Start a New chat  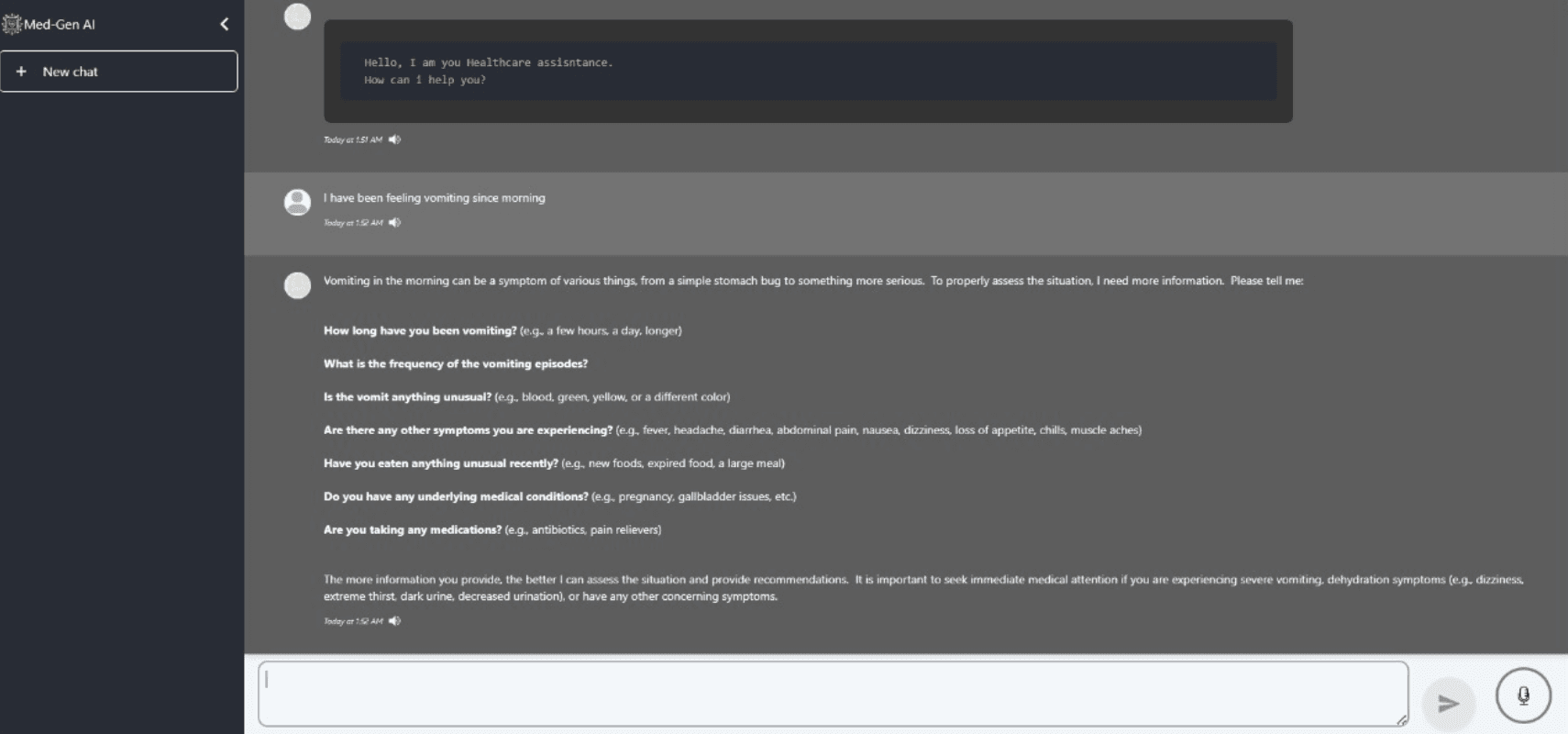click(119, 72)
